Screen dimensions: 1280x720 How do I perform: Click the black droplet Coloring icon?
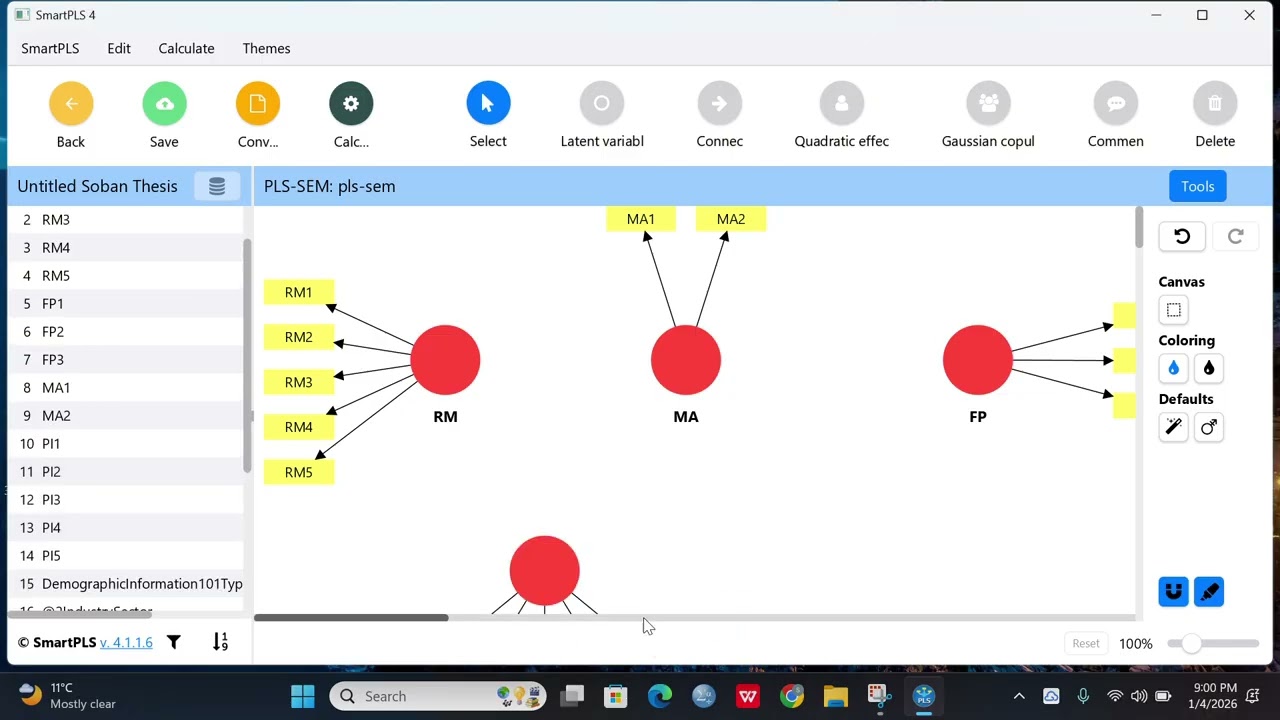point(1209,368)
